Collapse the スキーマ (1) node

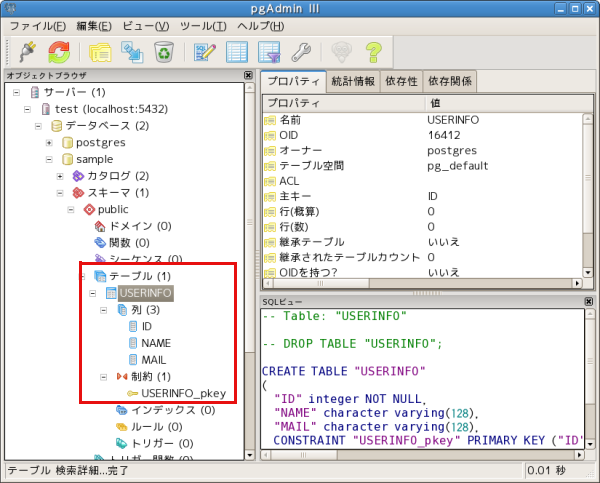click(60, 193)
